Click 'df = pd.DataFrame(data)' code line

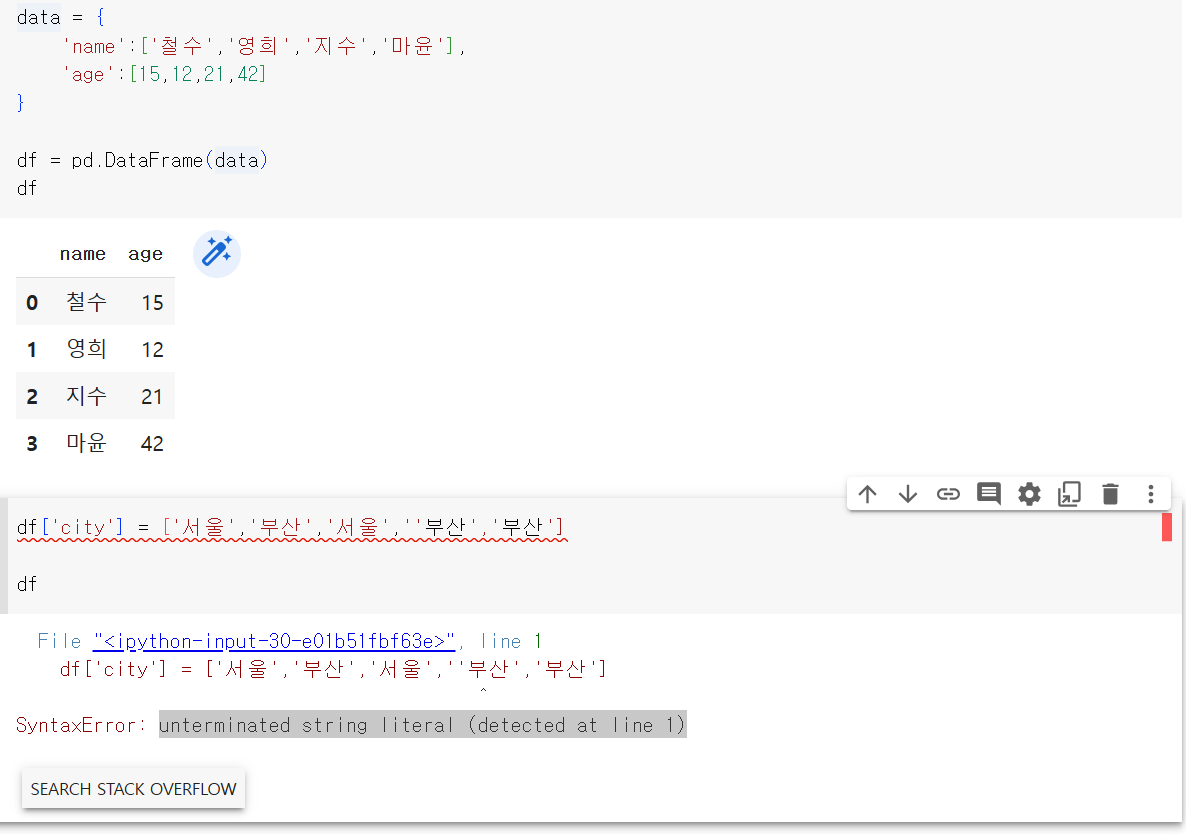(142, 160)
